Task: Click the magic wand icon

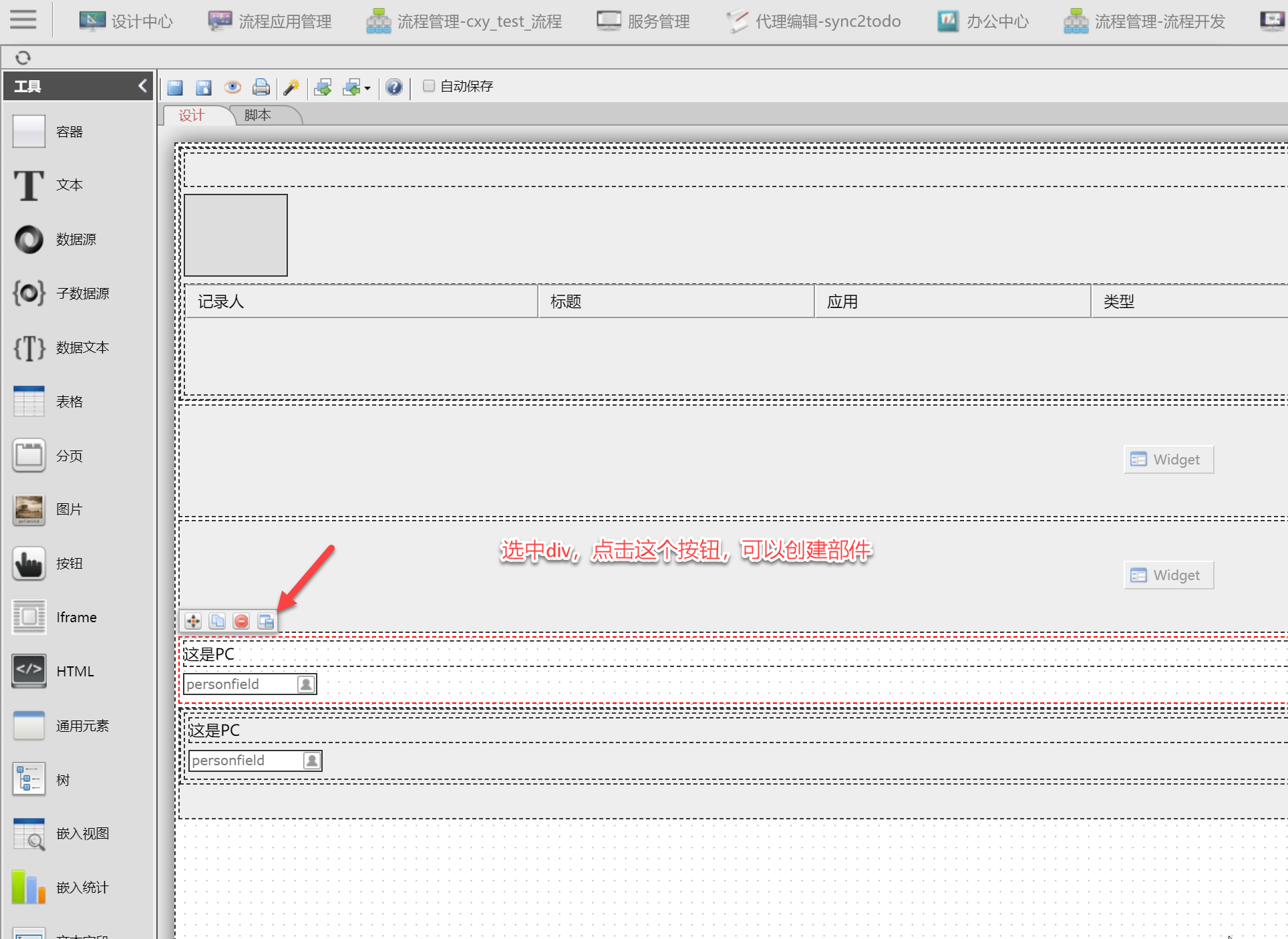Action: [x=291, y=87]
